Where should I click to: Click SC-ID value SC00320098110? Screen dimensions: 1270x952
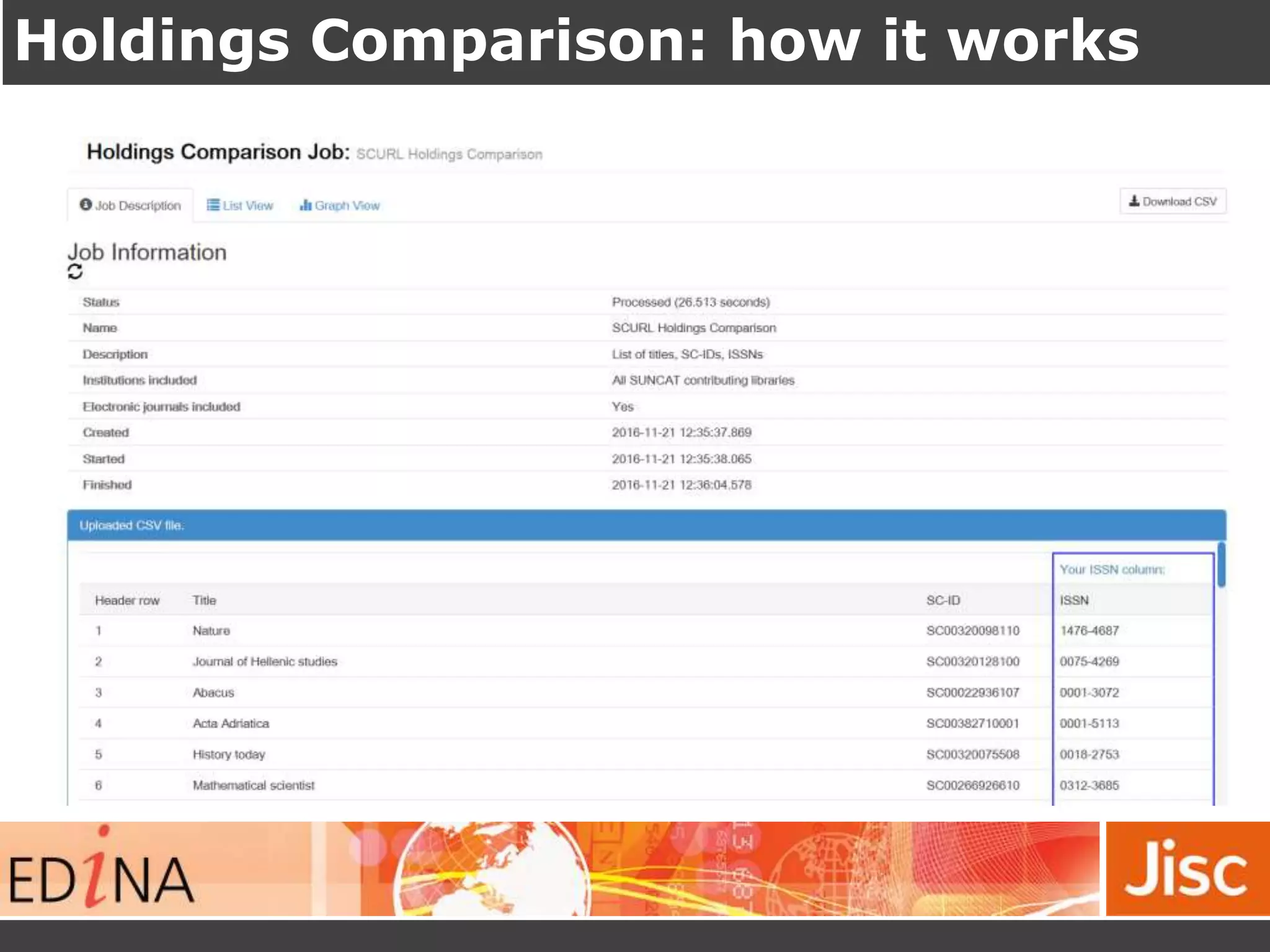(x=973, y=630)
